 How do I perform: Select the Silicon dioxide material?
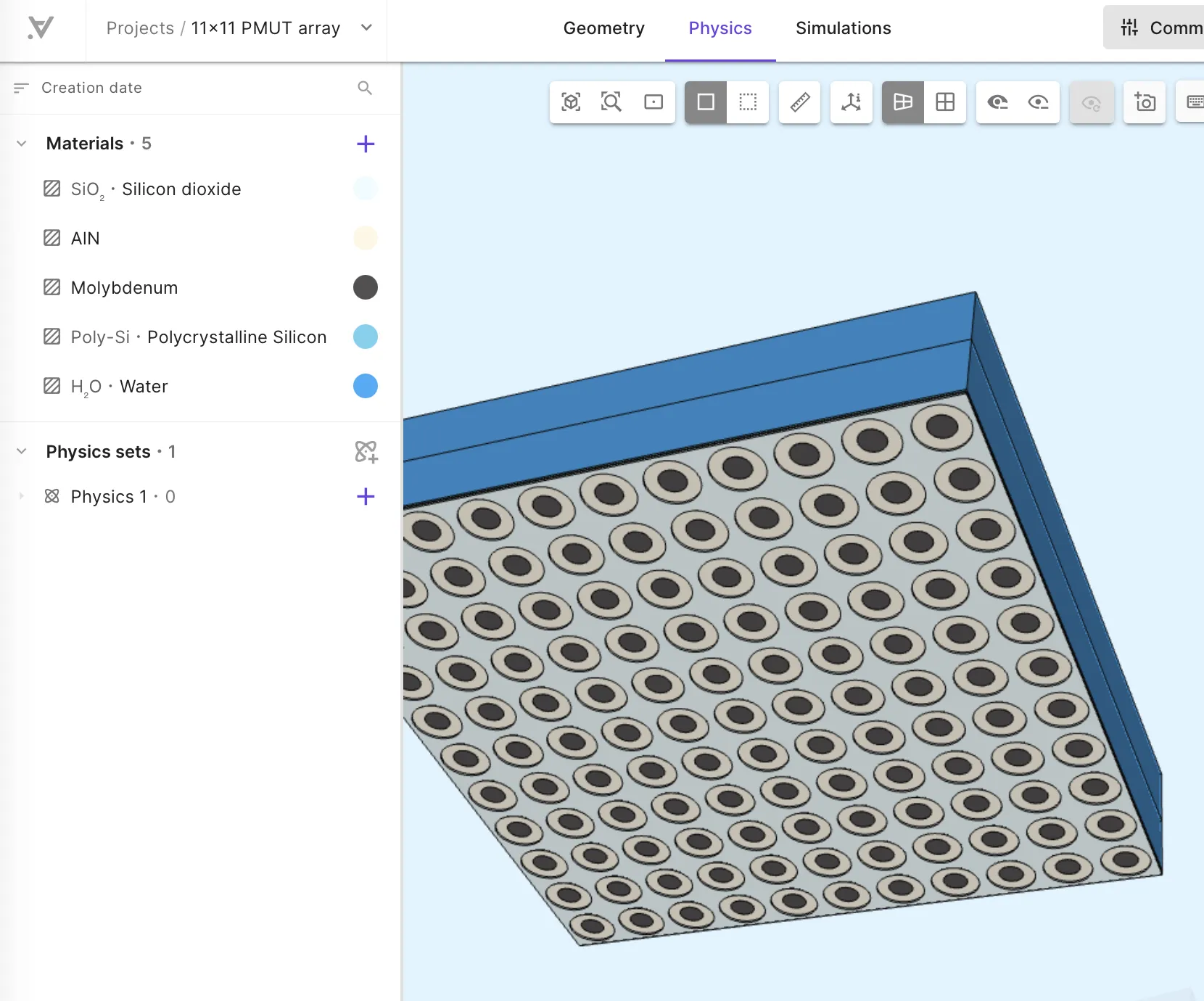click(x=200, y=189)
